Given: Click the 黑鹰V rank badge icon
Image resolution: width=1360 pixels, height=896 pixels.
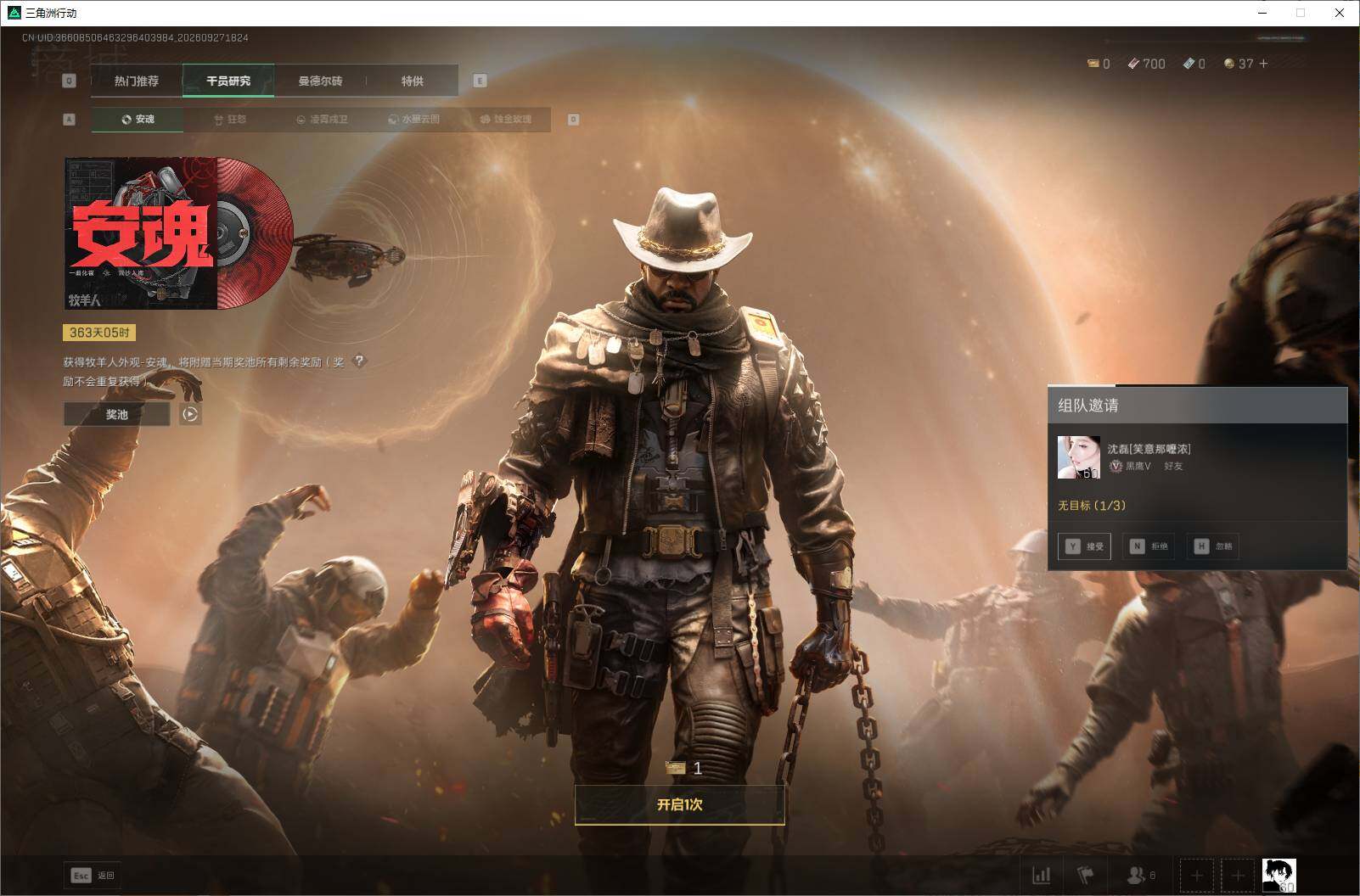Looking at the screenshot, I should click(x=1116, y=466).
